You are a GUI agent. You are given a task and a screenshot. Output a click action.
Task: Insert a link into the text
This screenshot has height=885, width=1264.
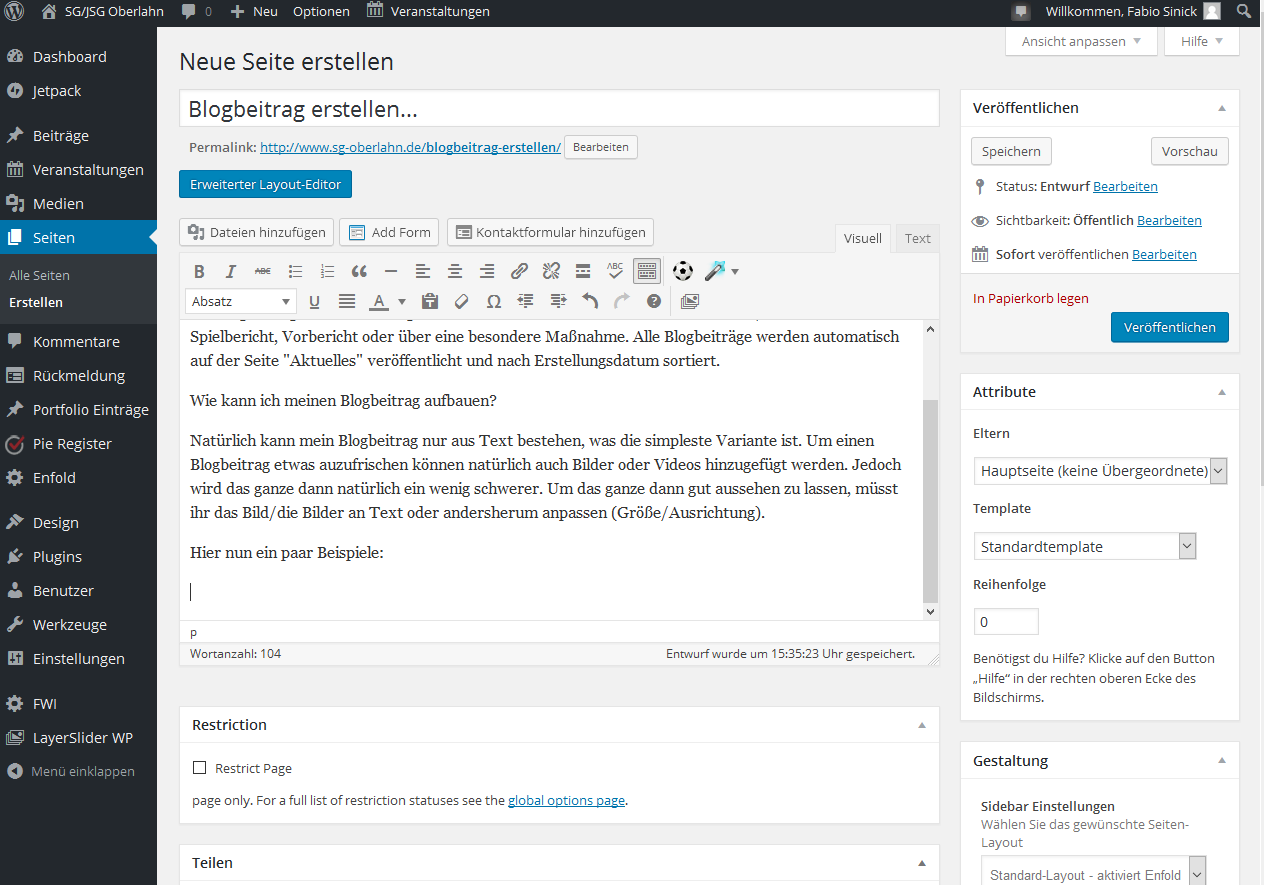[519, 270]
